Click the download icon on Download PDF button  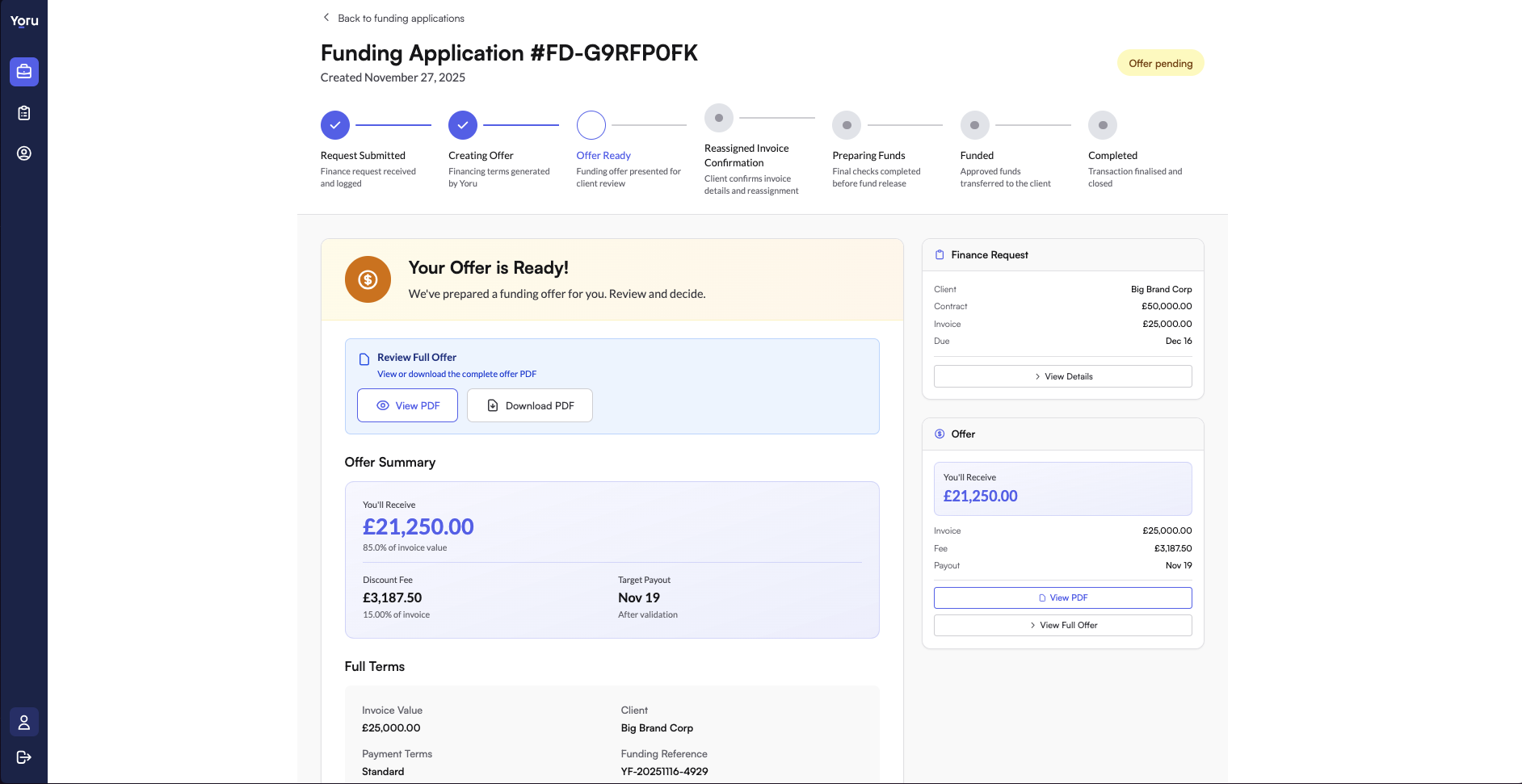tap(491, 405)
